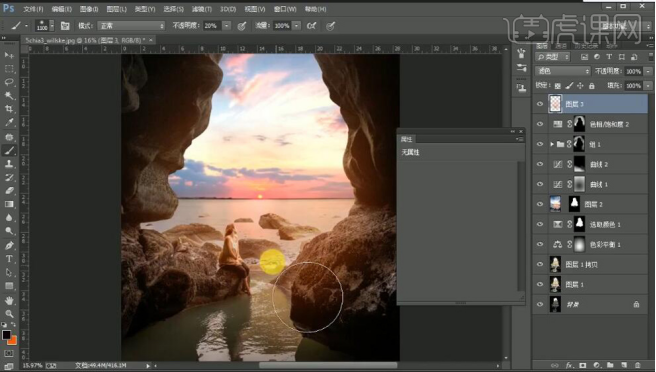Click the foreground color swatch
This screenshot has height=372, width=656.
[x=6, y=335]
